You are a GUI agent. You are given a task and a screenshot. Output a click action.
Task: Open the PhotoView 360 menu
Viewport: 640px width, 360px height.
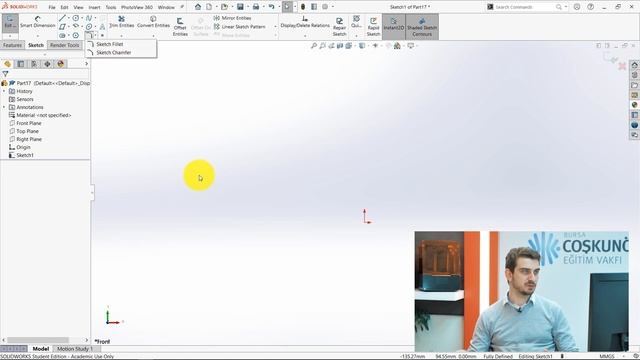pyautogui.click(x=137, y=7)
